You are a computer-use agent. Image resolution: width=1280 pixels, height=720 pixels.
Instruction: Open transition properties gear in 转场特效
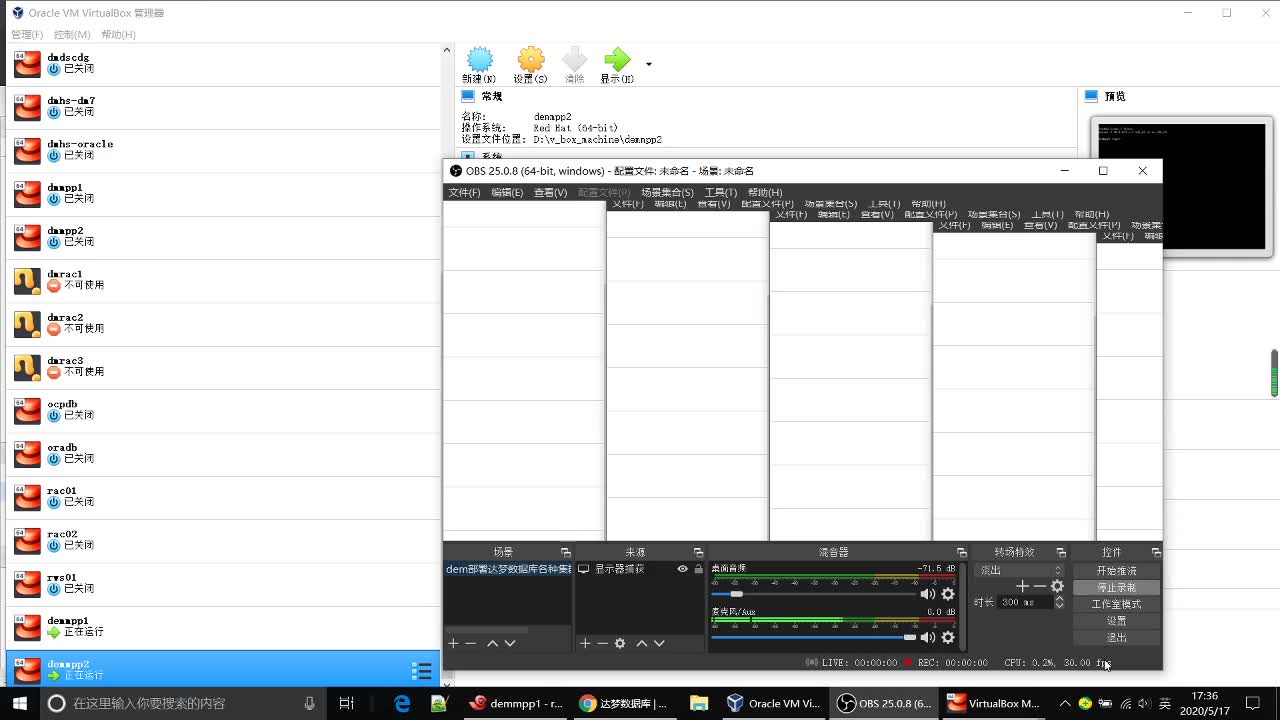coord(1057,586)
